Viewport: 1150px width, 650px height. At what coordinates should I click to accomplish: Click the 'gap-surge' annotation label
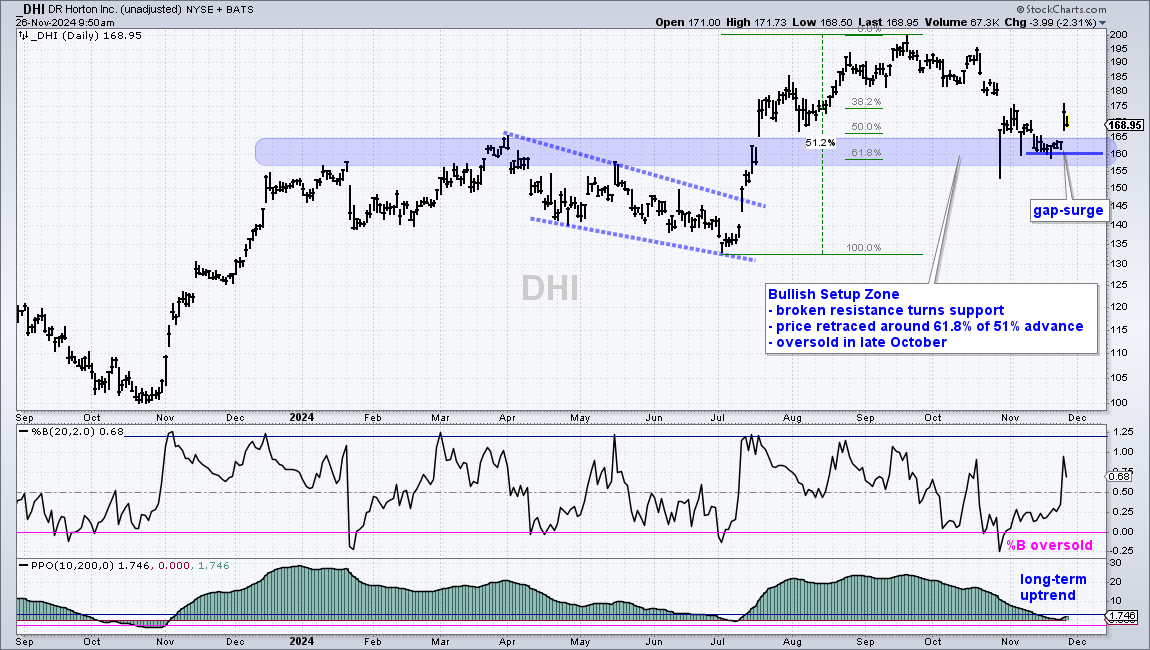(1068, 211)
